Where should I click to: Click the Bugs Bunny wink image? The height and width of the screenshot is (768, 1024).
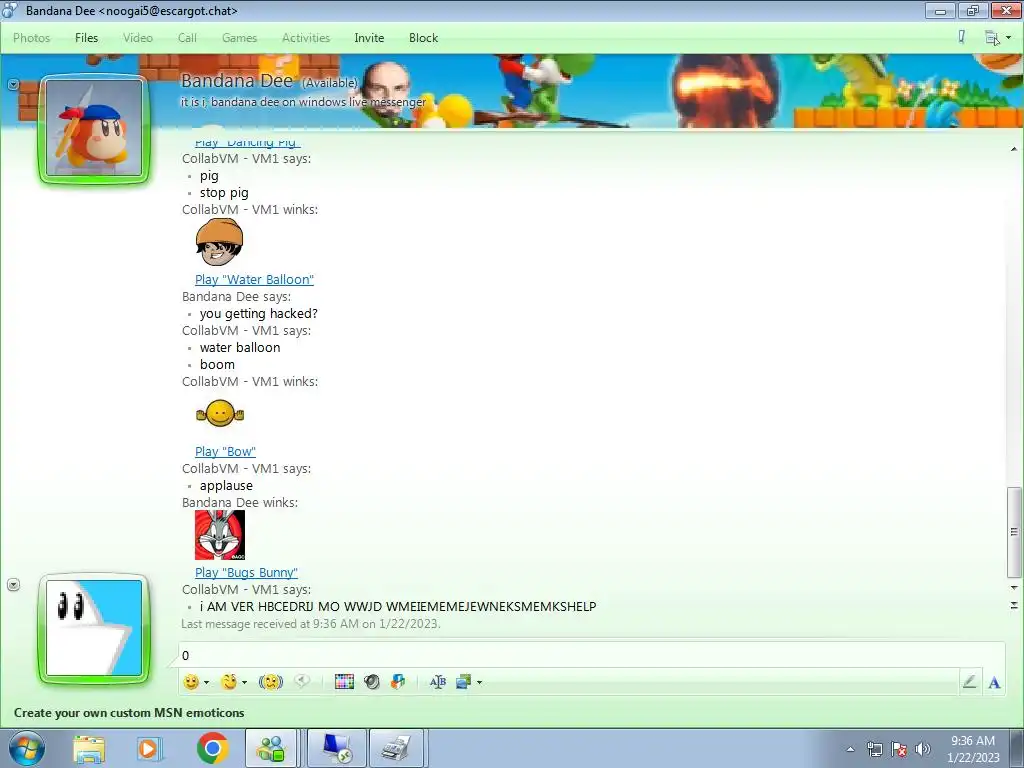(x=219, y=535)
